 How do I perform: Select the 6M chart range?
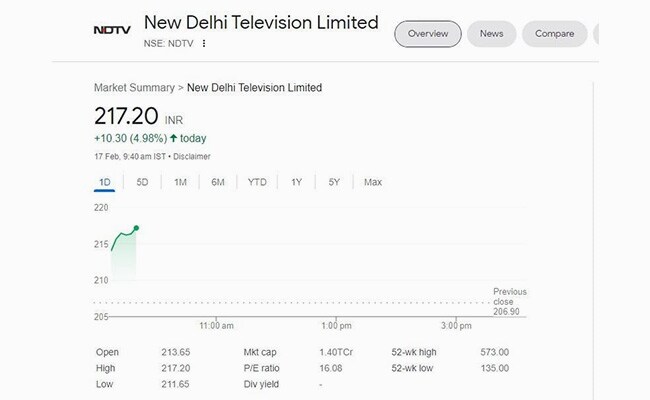point(218,182)
